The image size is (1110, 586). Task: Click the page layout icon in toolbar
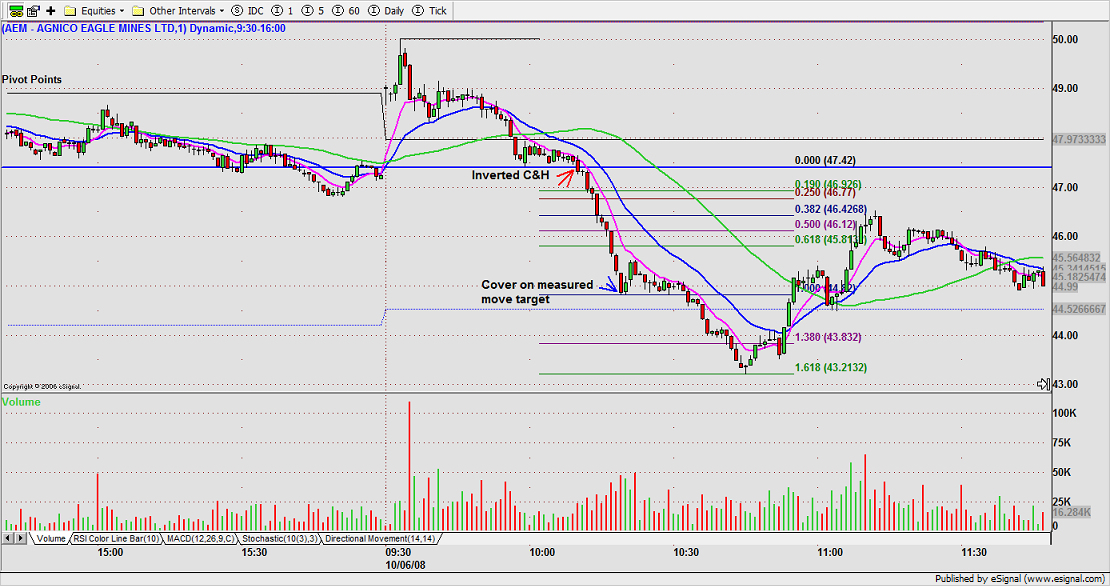[33, 11]
